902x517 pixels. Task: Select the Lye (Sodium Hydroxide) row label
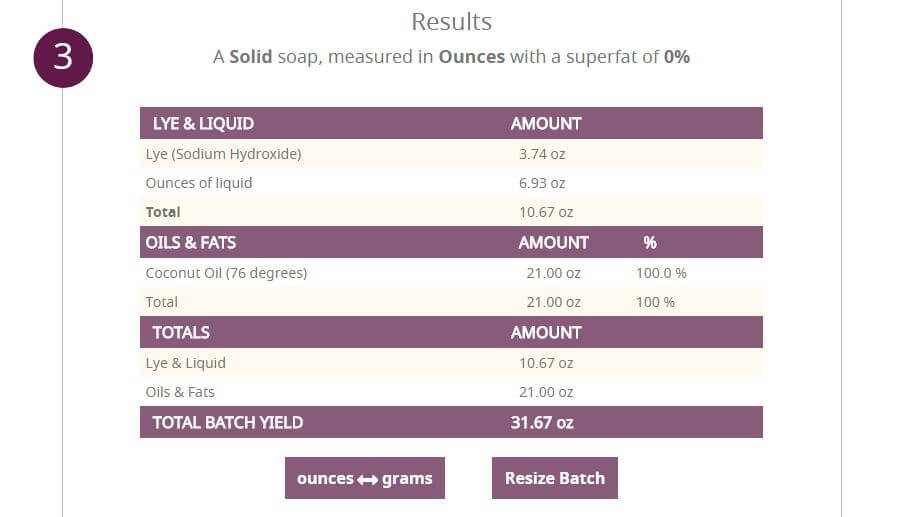223,154
